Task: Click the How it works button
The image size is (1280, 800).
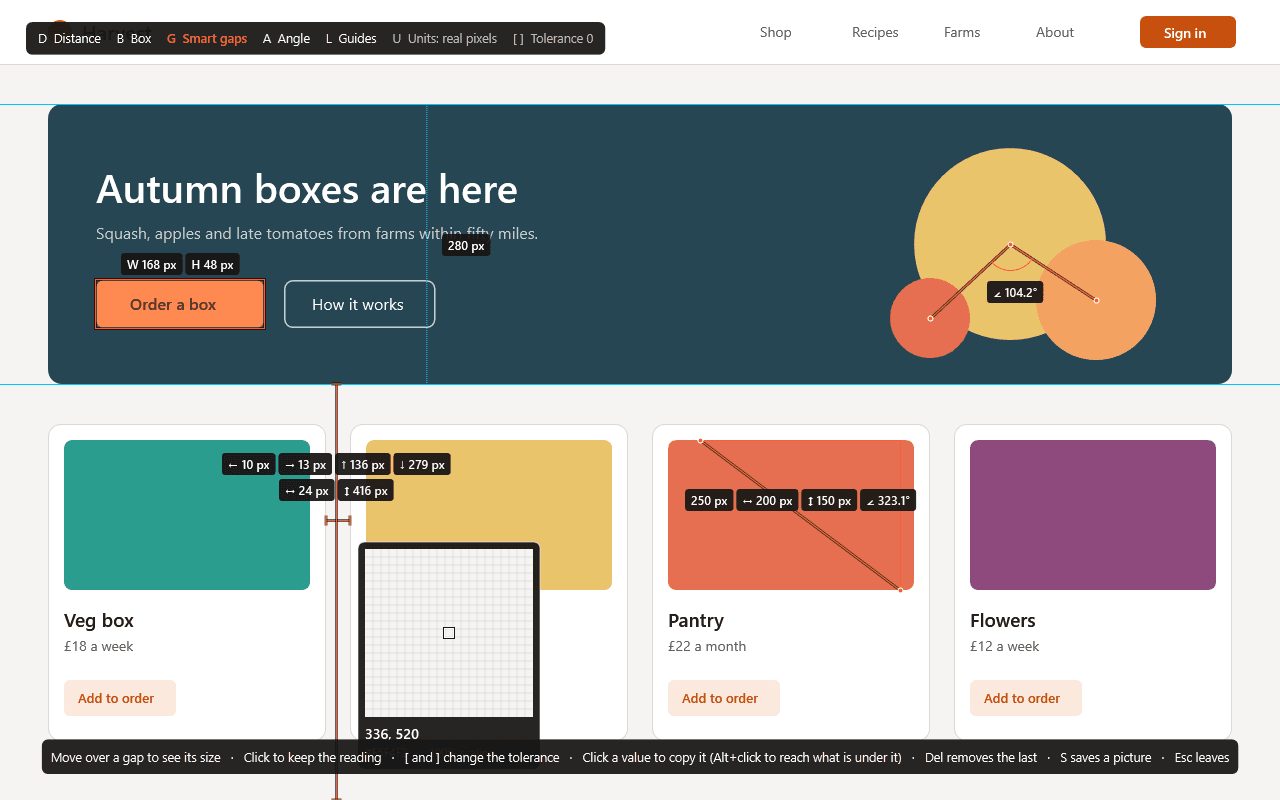Action: click(x=360, y=304)
